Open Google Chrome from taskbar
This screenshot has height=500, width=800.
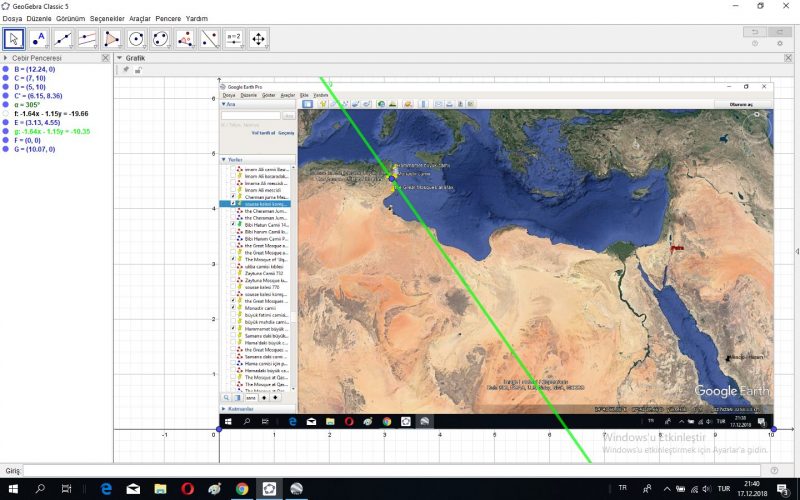click(242, 489)
